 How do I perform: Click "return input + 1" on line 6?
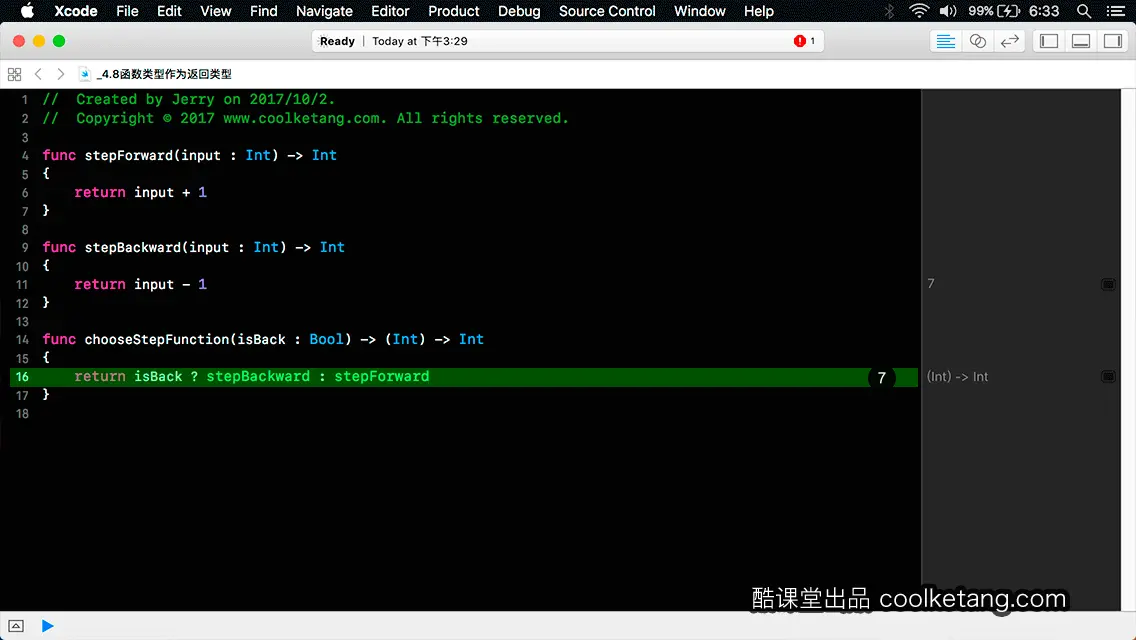[141, 192]
